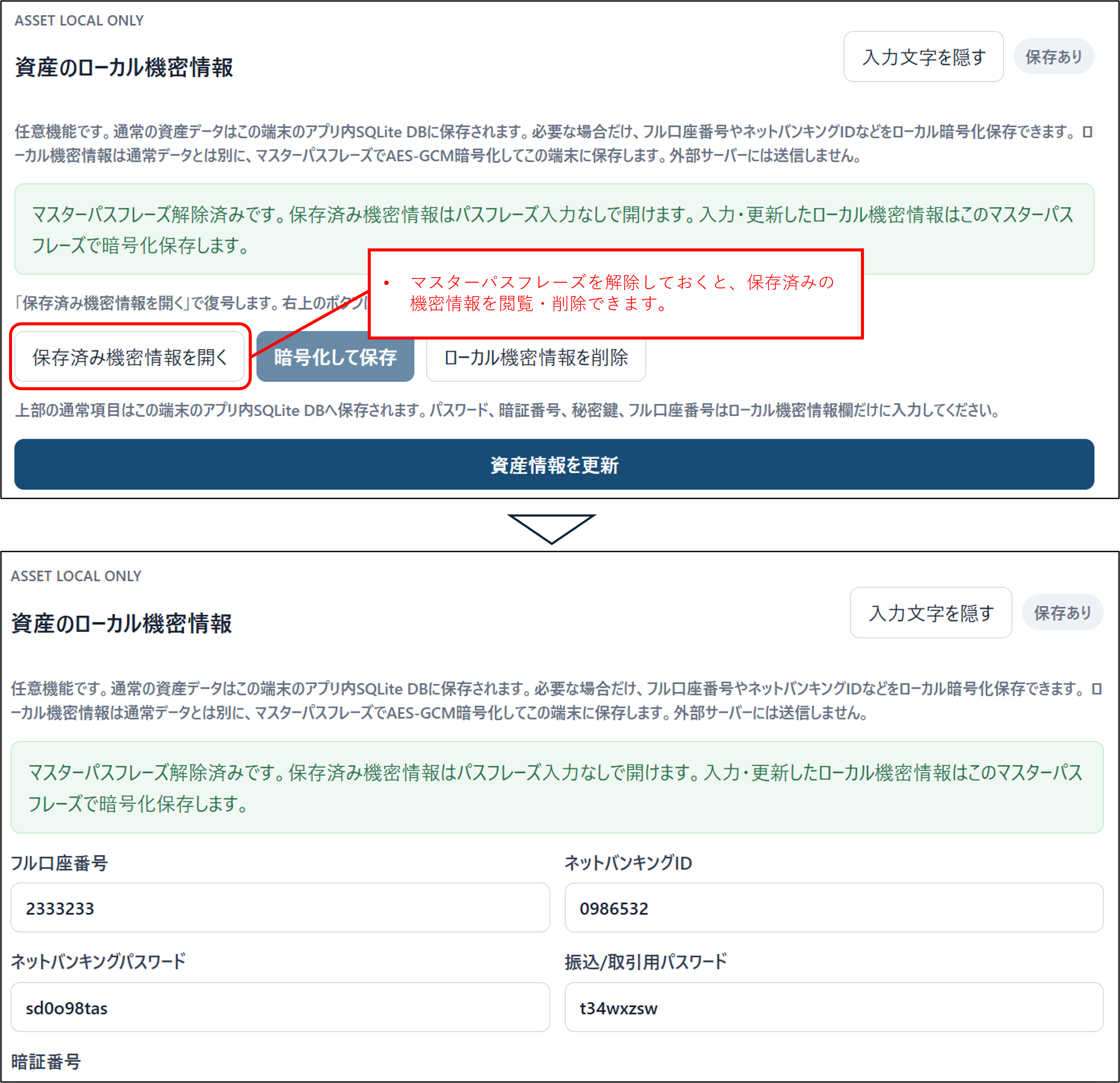Click the 任意機能です description in the lower panel

click(557, 701)
